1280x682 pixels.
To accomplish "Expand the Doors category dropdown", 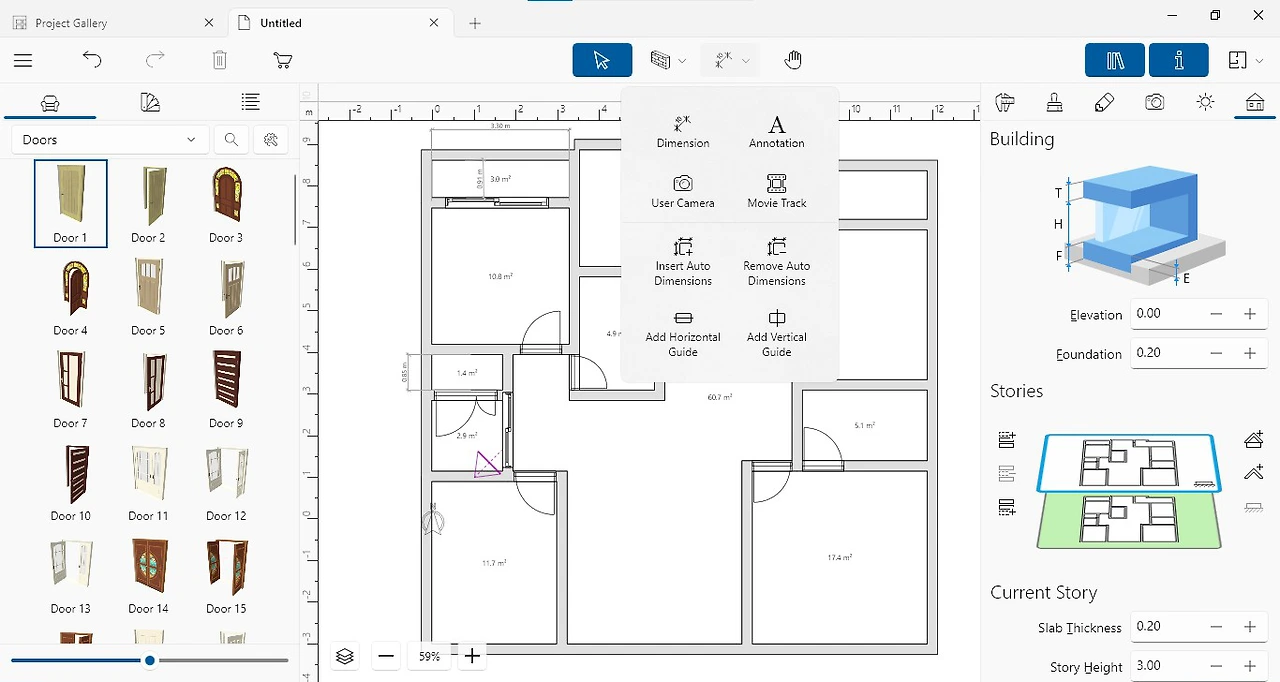I will [x=110, y=140].
